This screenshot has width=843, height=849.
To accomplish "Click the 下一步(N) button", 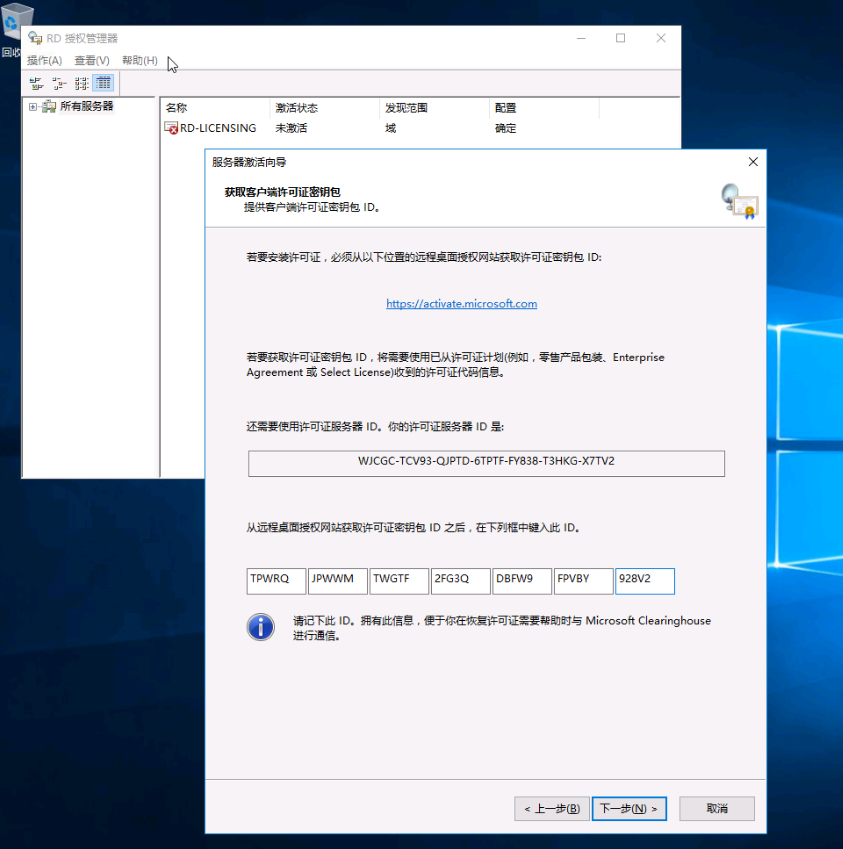I will tap(629, 808).
